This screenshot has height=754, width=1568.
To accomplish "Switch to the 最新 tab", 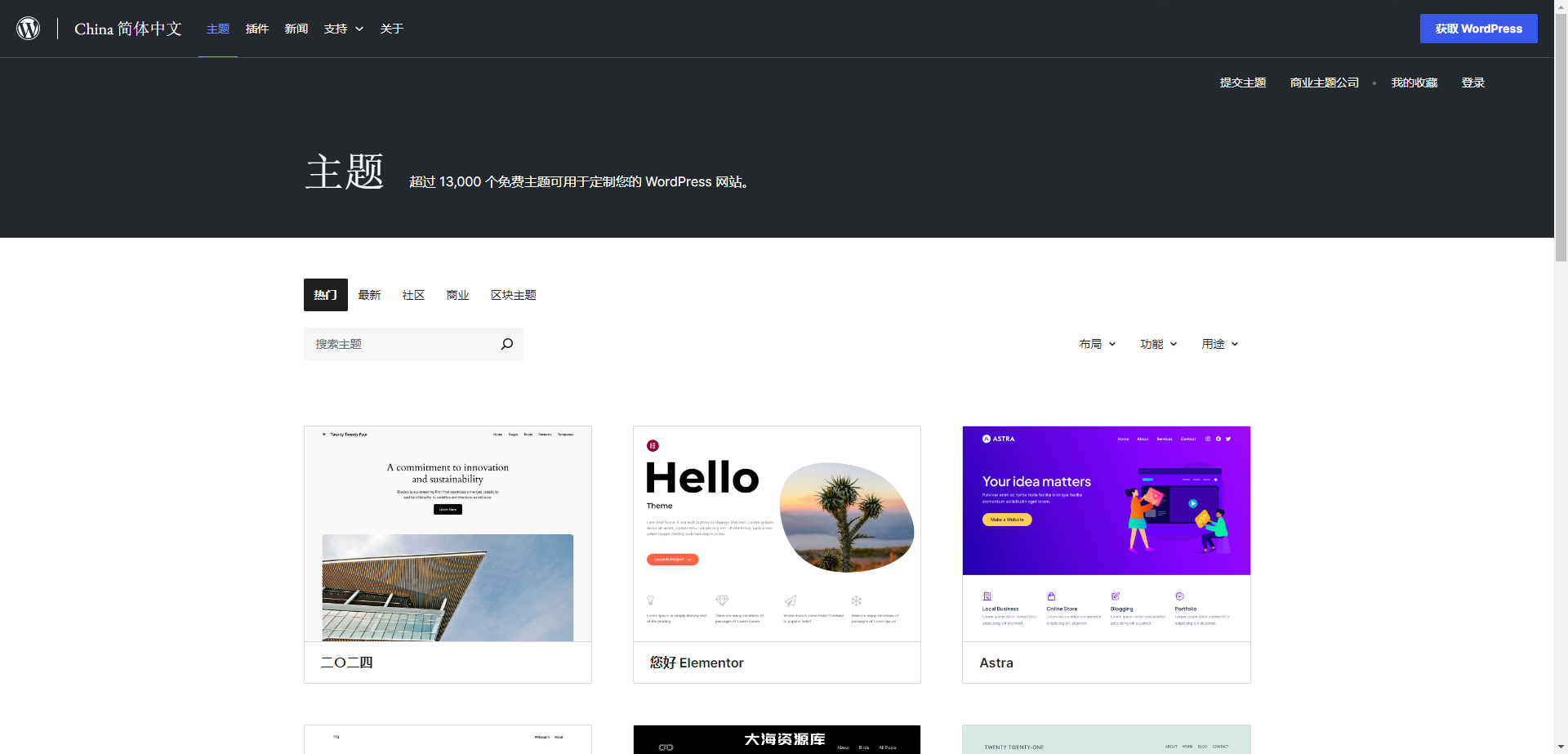I will (x=370, y=295).
